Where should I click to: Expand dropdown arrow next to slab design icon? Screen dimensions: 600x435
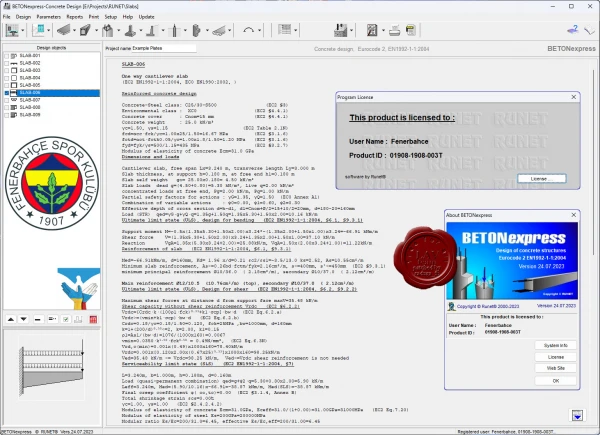[23, 31]
